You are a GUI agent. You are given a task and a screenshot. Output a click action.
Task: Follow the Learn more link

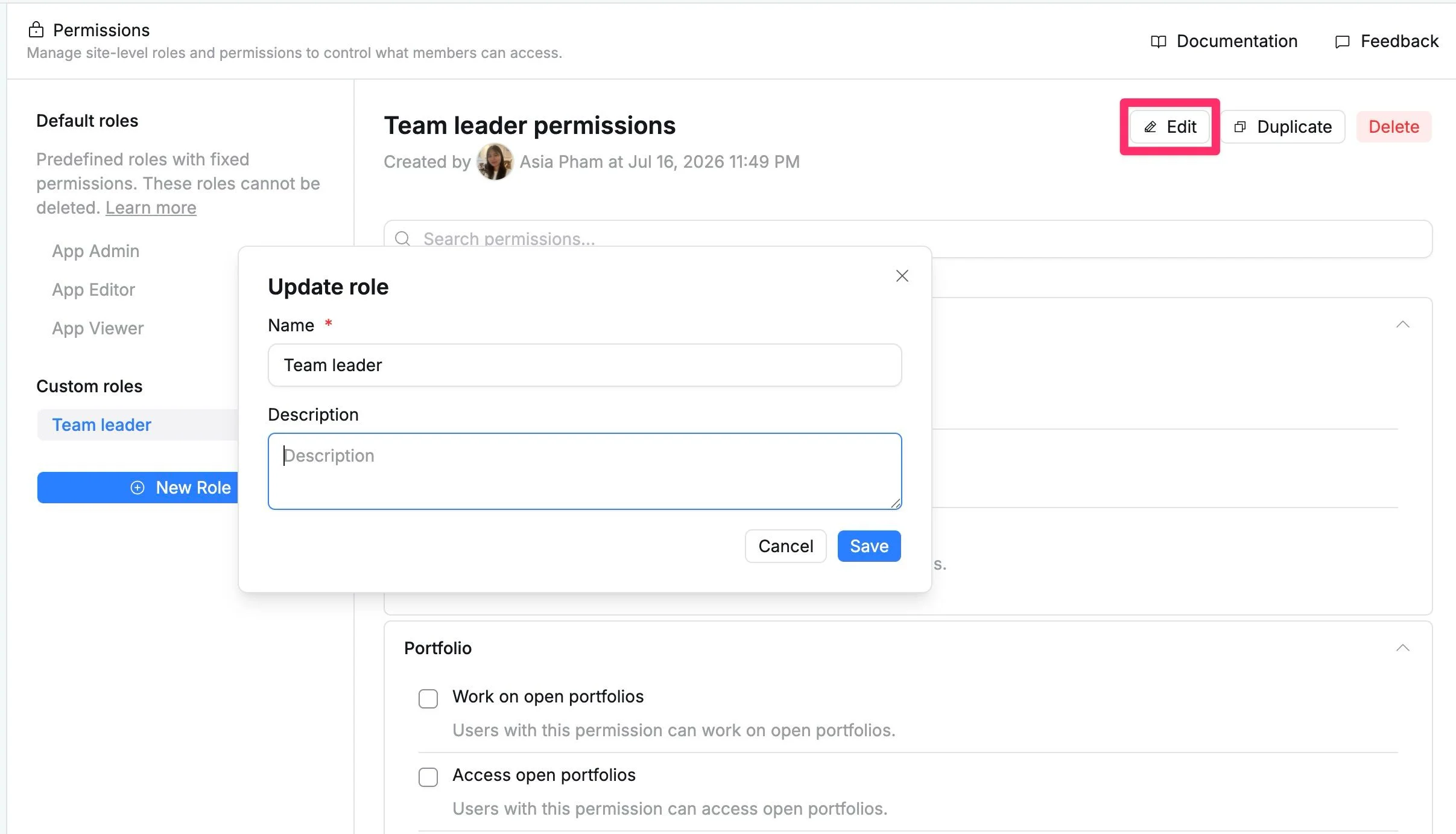[x=151, y=208]
